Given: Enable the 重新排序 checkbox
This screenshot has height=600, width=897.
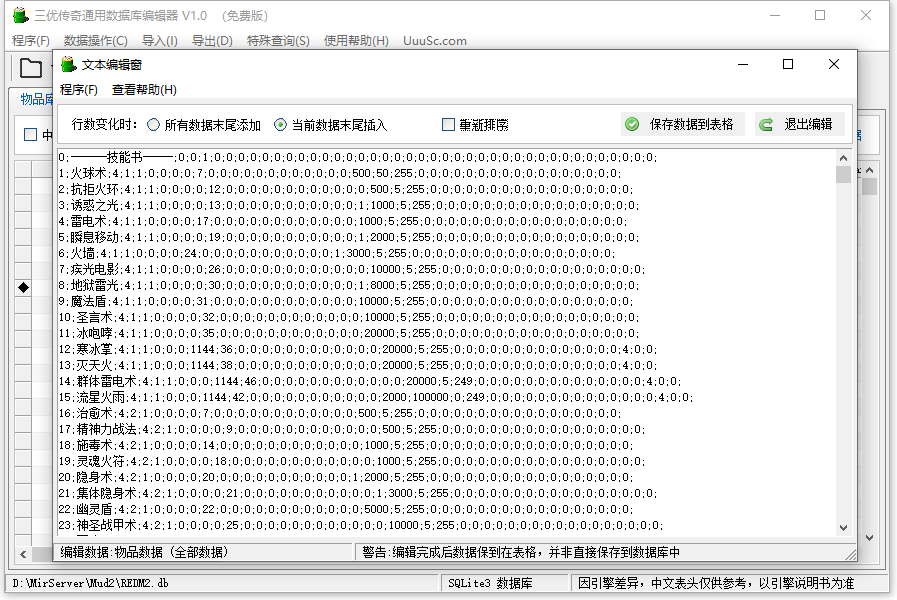Looking at the screenshot, I should [x=448, y=125].
